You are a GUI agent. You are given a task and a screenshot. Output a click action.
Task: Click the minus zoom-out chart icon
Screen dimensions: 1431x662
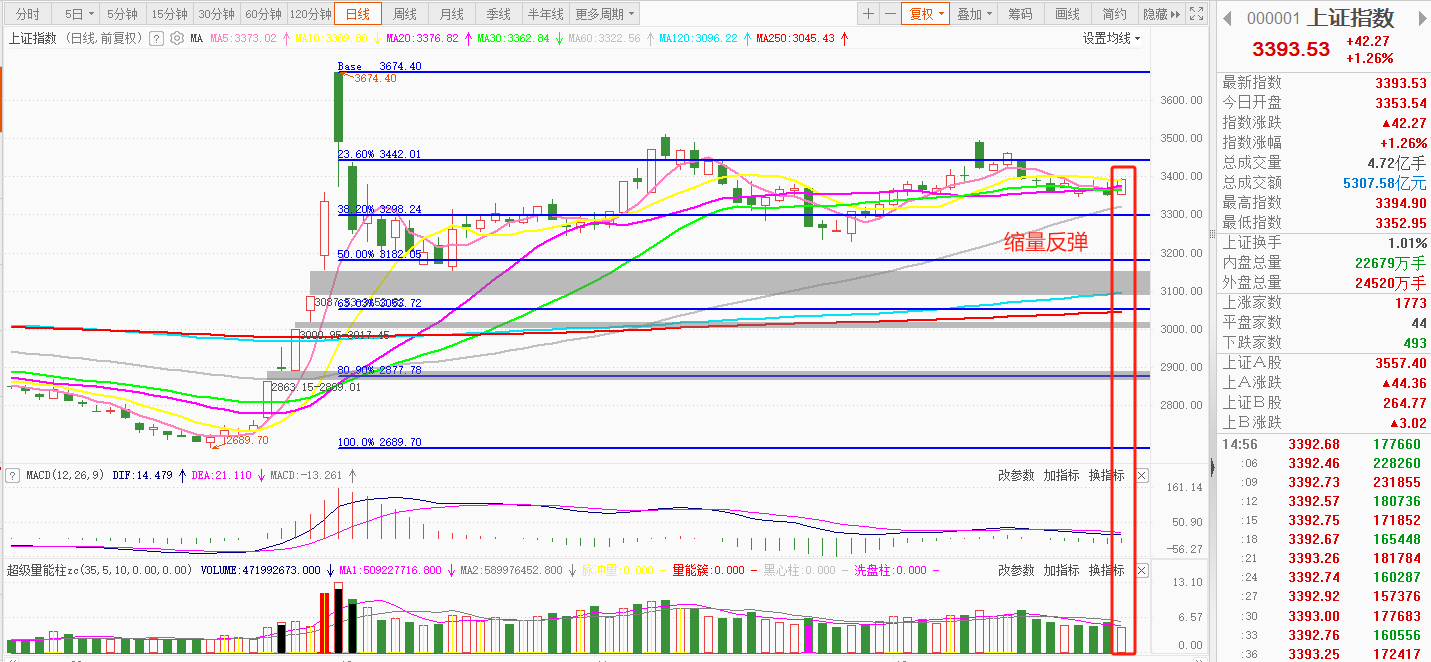(x=889, y=14)
